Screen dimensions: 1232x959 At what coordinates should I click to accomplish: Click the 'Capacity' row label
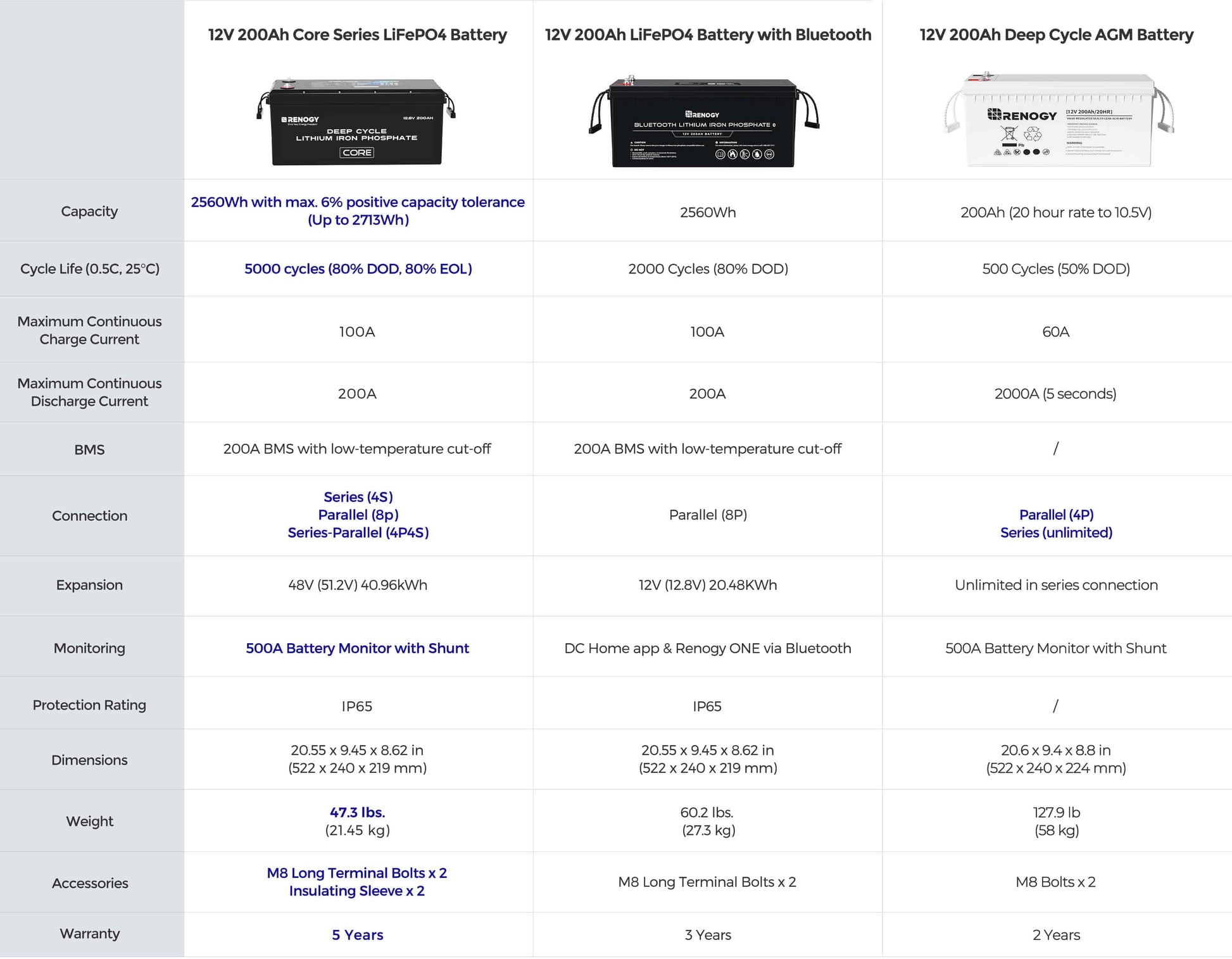coord(89,211)
